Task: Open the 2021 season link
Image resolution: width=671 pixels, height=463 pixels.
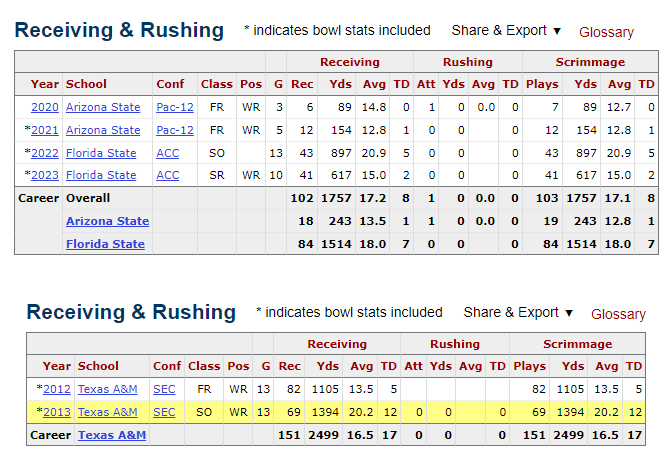Action: [x=45, y=130]
